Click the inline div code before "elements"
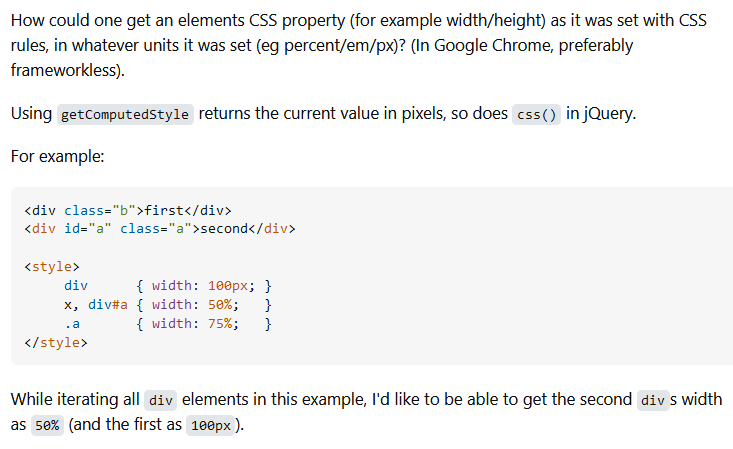733x449 pixels. [161, 401]
